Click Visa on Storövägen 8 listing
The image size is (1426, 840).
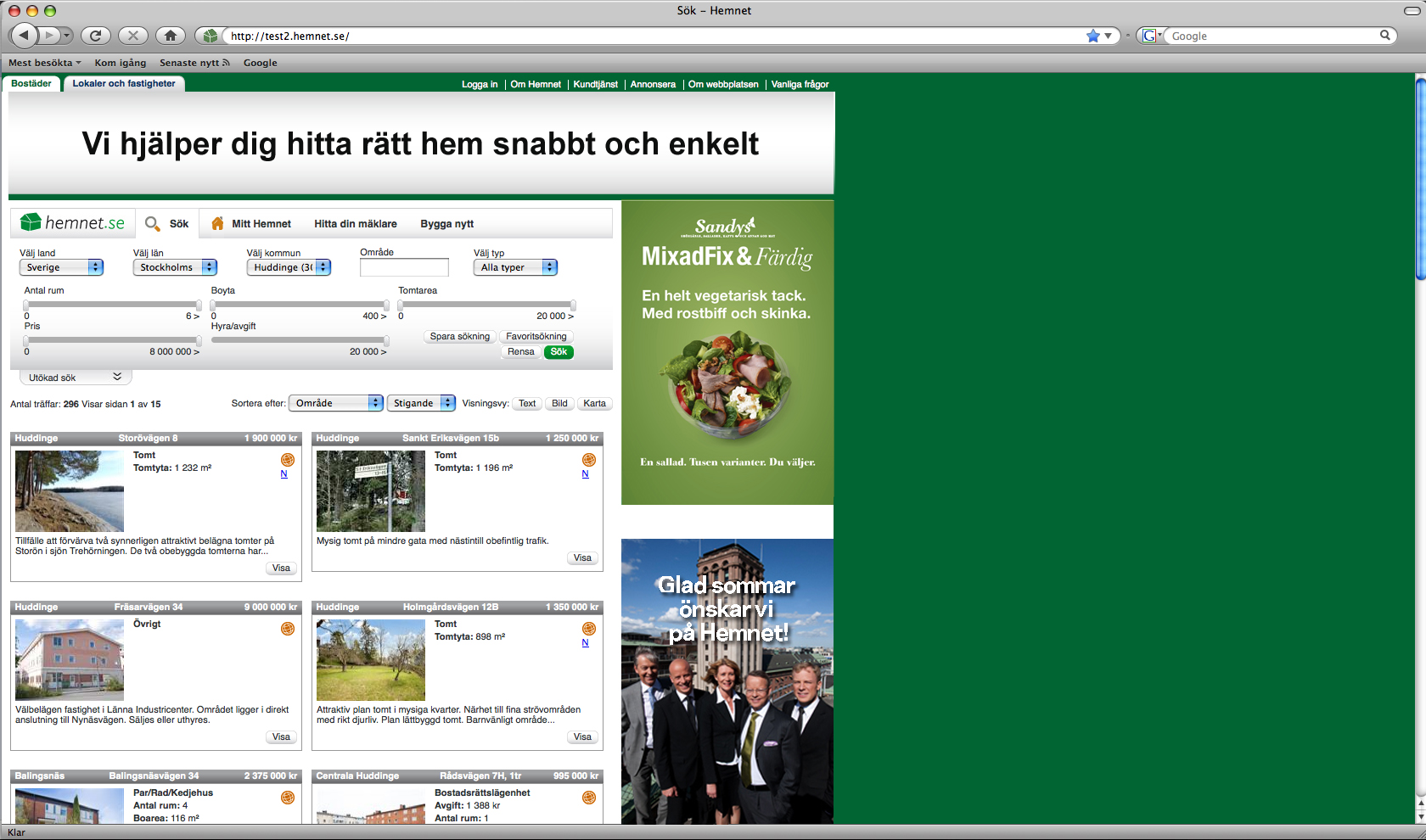[281, 568]
